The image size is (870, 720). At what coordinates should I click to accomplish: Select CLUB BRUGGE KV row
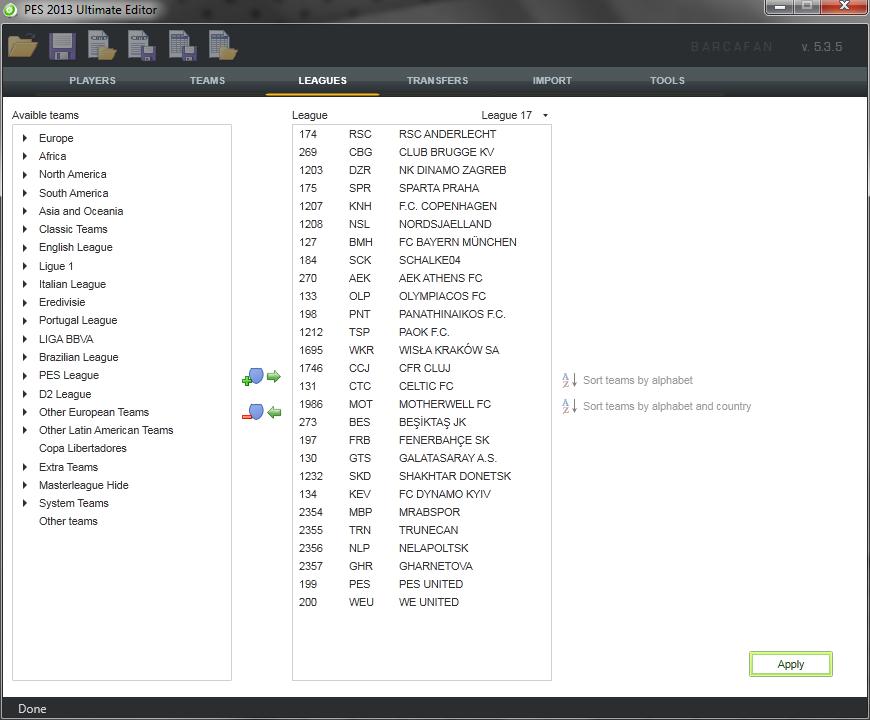(422, 152)
